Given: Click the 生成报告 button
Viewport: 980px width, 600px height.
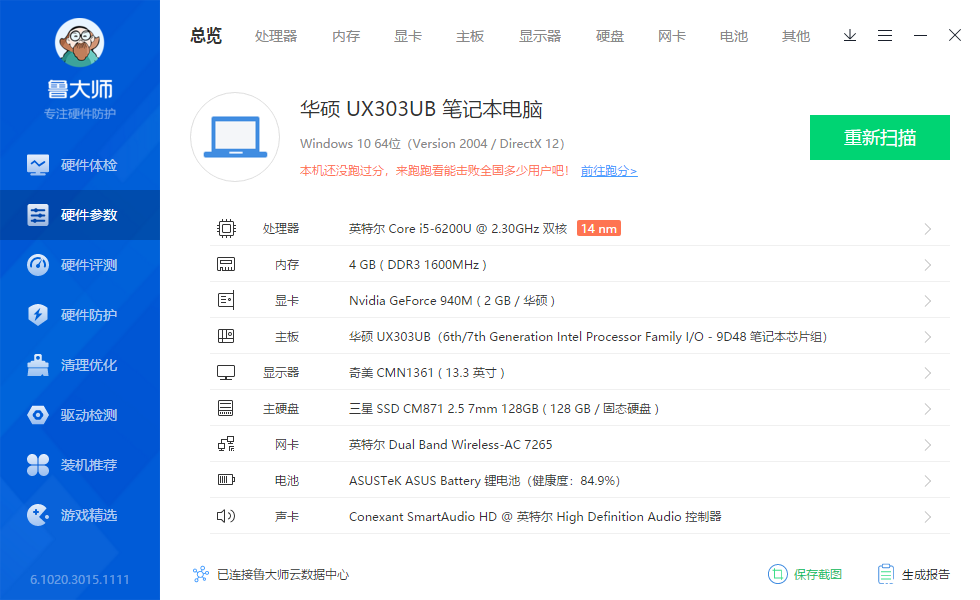Looking at the screenshot, I should point(914,574).
